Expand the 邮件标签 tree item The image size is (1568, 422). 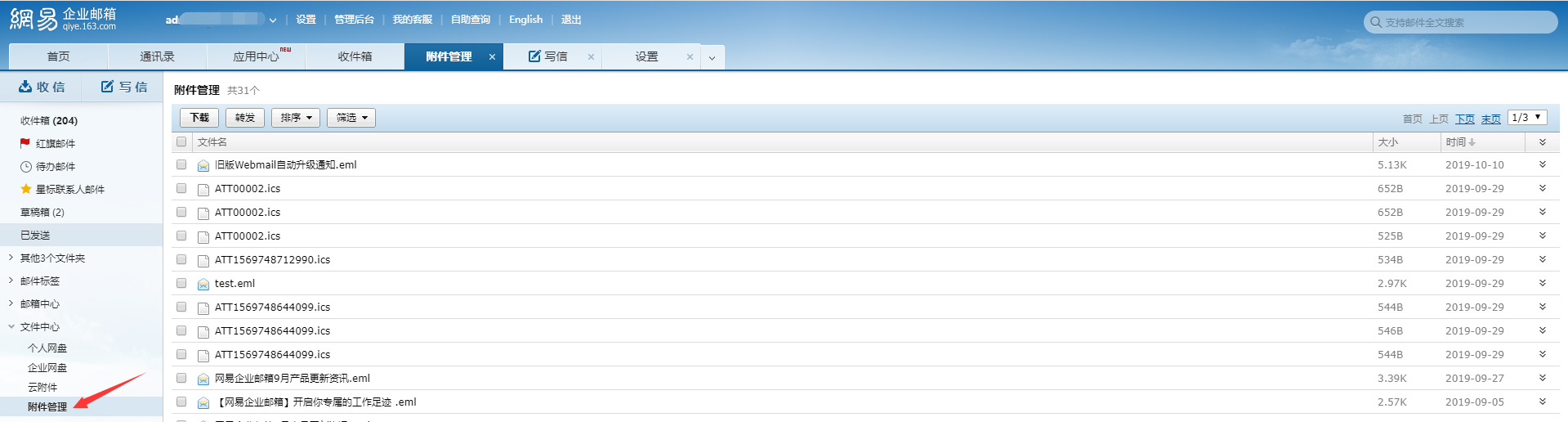pyautogui.click(x=11, y=281)
